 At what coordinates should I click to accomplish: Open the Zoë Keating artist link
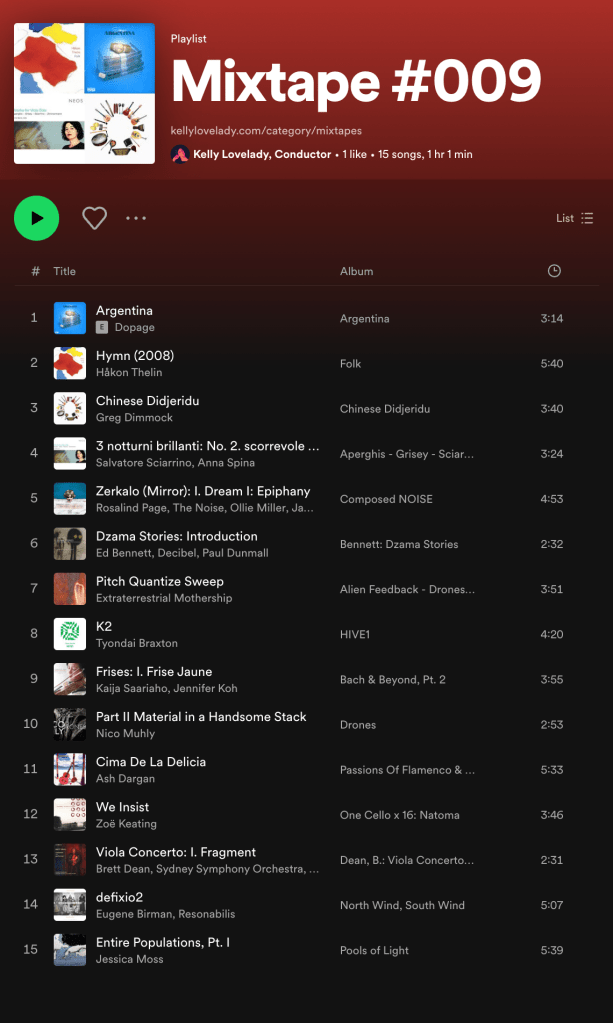(126, 824)
